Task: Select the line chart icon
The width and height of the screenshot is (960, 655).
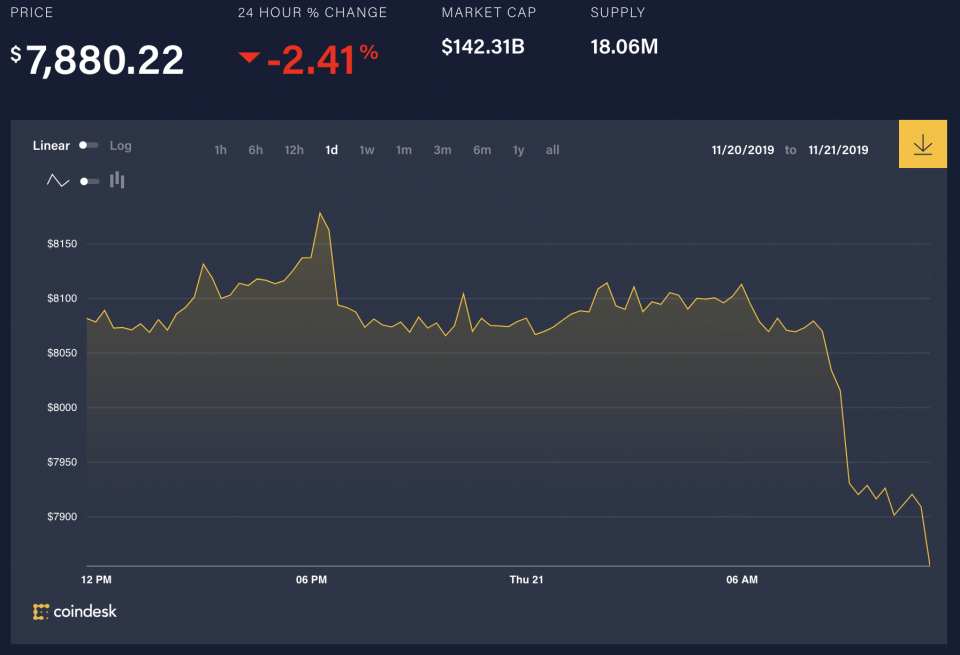Action: pos(58,181)
